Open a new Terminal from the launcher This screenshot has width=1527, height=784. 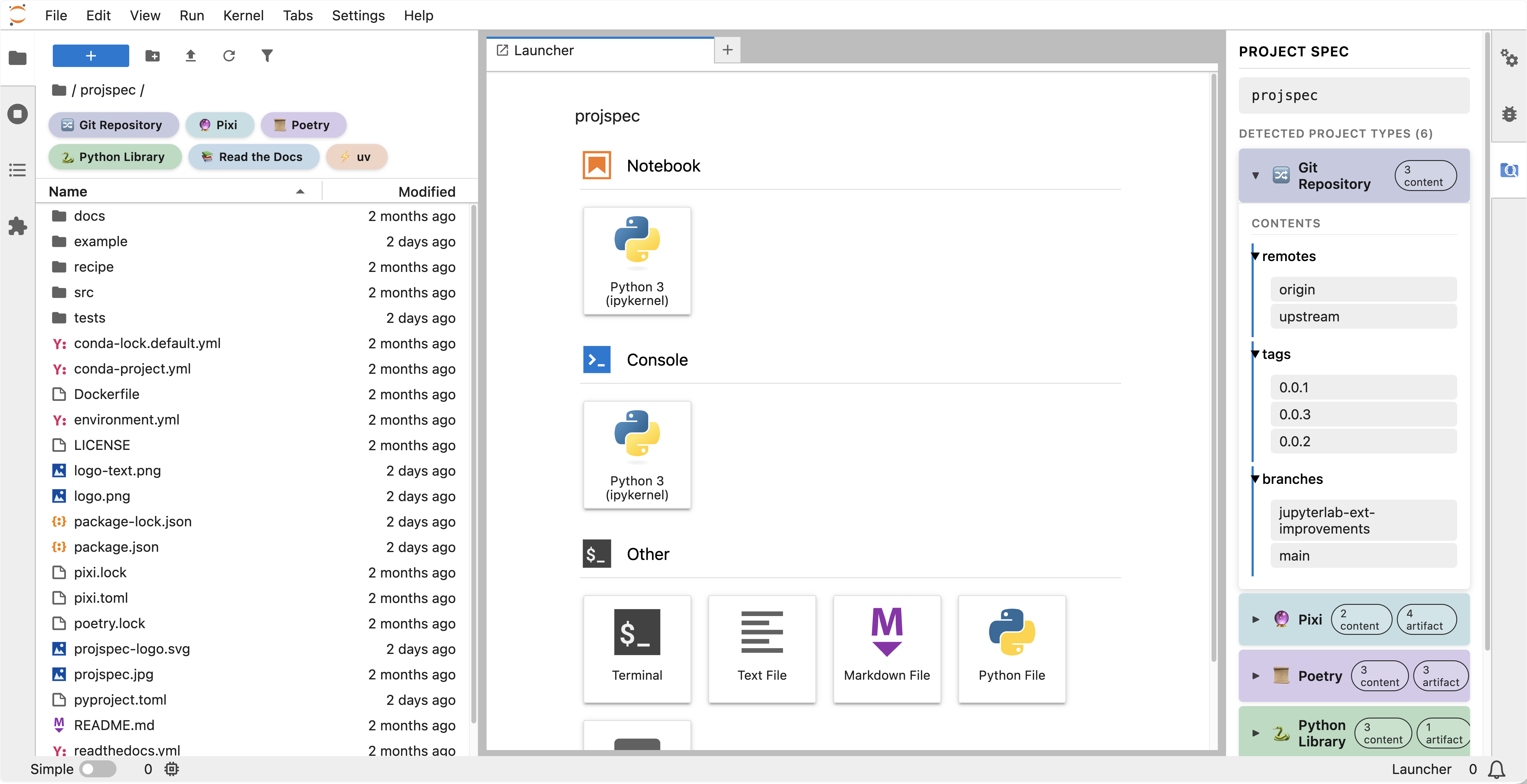tap(637, 649)
